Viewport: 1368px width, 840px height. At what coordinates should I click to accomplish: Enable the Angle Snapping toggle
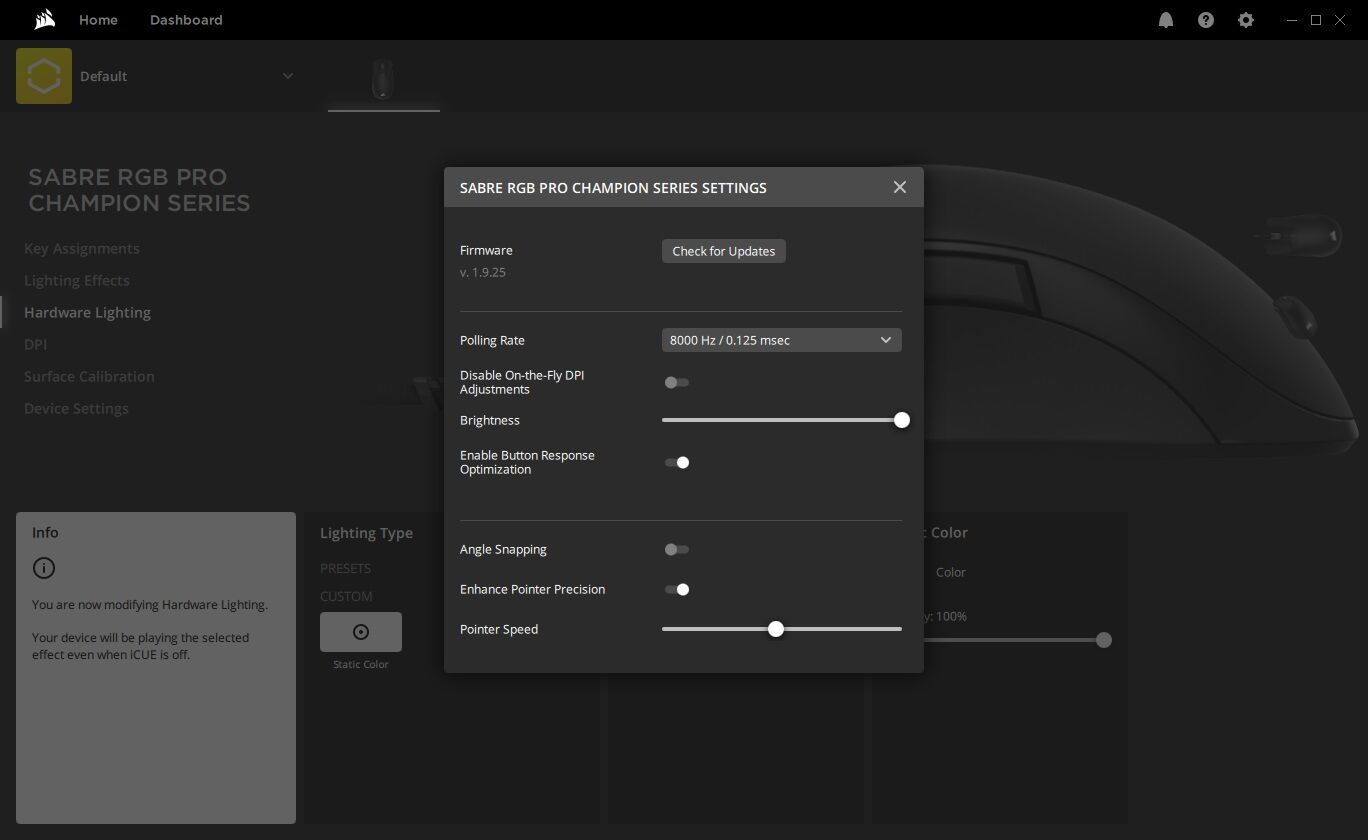[x=677, y=549]
